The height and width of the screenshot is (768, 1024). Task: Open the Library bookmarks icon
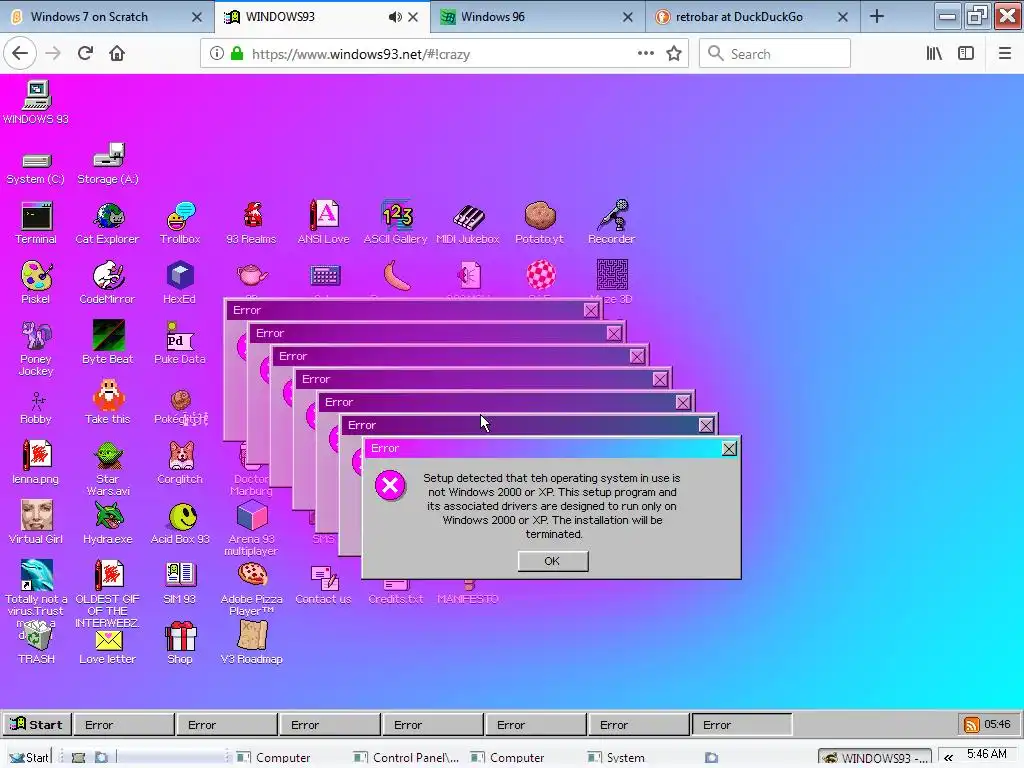point(935,54)
